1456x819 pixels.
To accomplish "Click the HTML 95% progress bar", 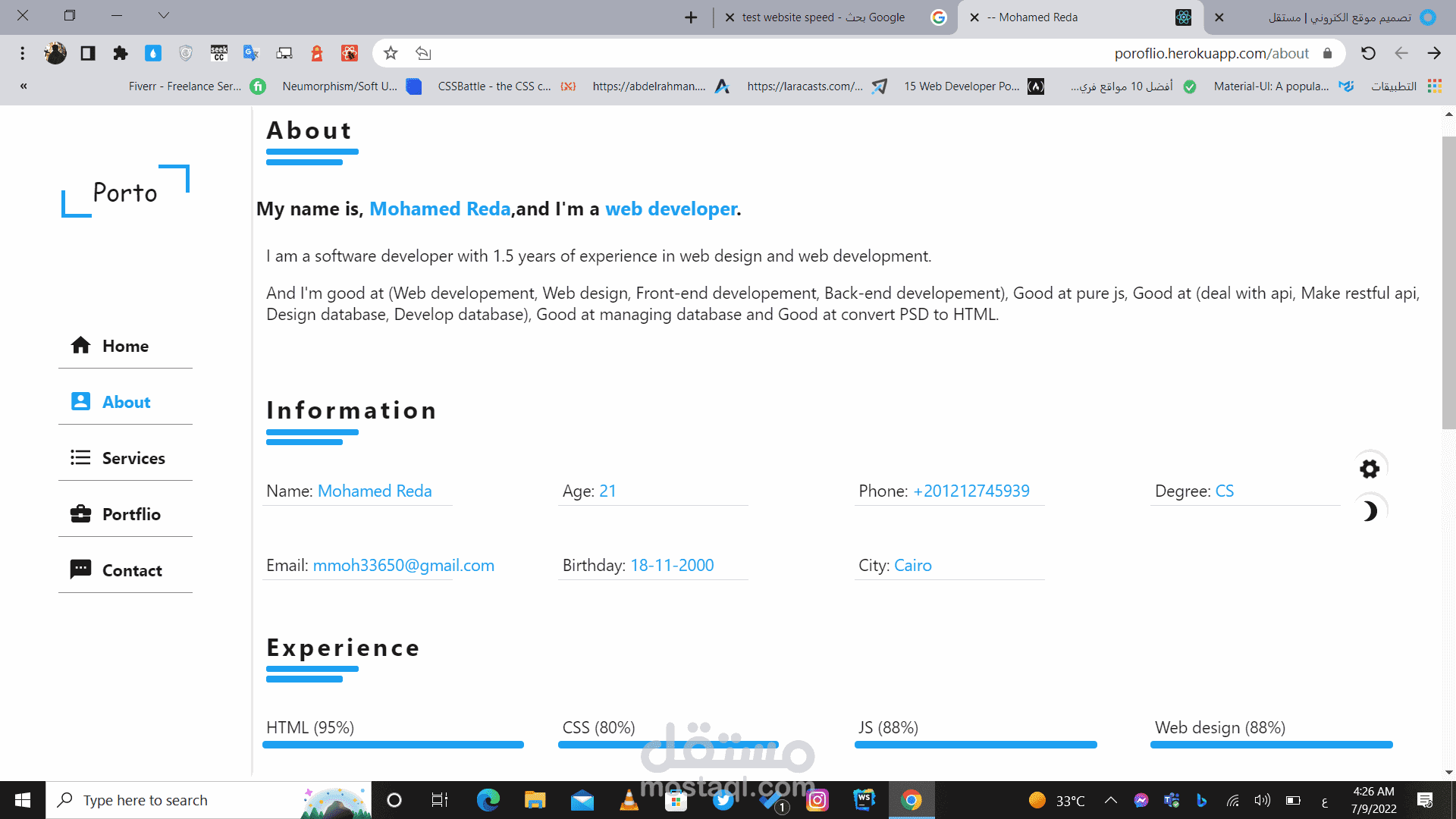I will pos(393,745).
